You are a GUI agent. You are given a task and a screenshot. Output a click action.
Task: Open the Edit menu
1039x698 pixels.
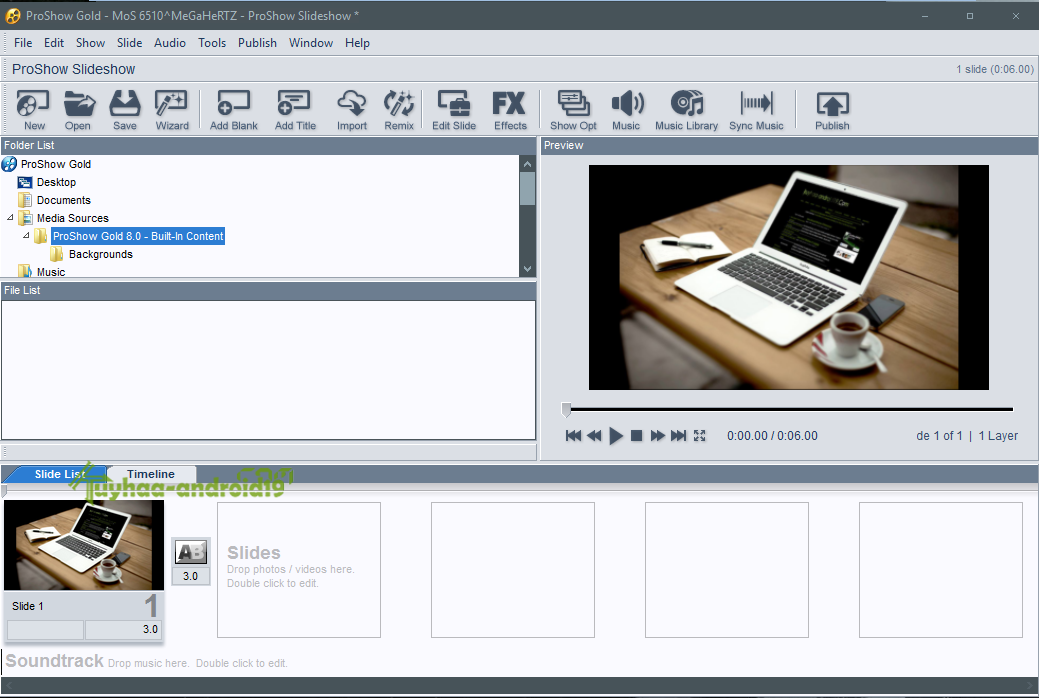54,42
